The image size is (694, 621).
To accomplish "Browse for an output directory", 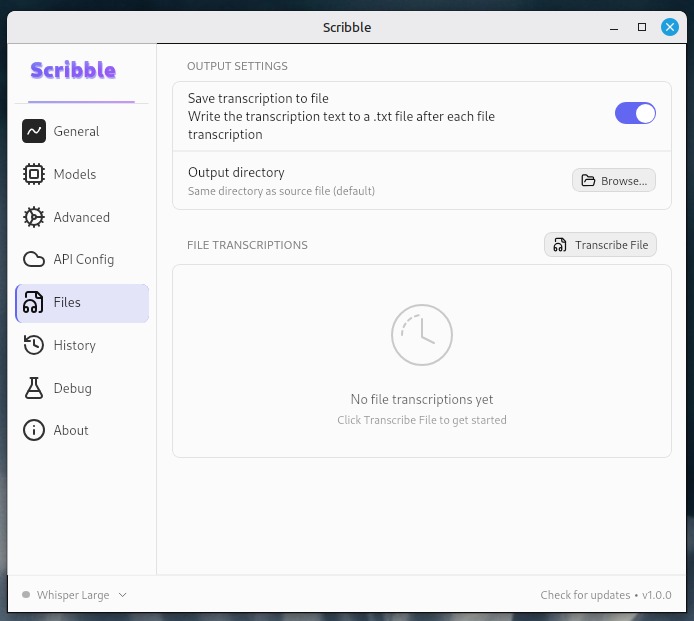I will [x=614, y=181].
